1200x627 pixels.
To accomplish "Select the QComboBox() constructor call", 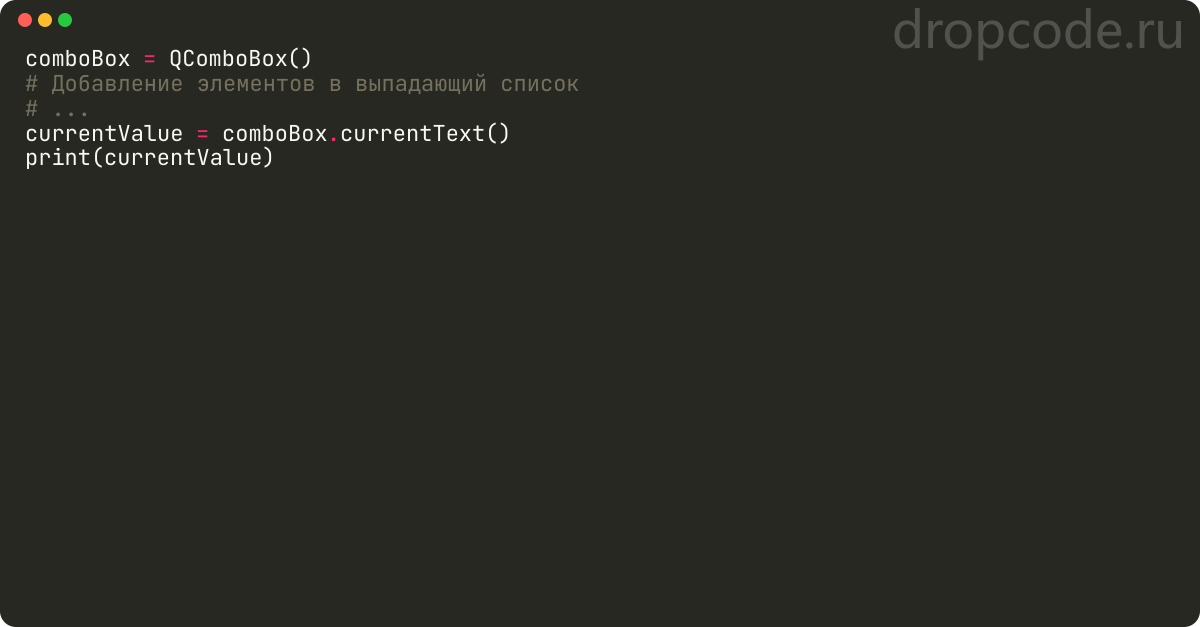I will coord(241,59).
